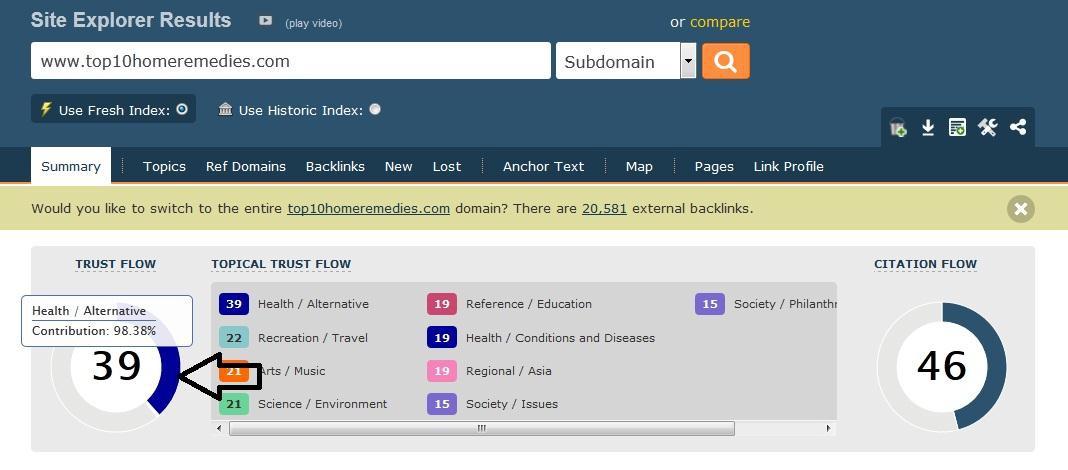Click the Health / Alternative topic label

point(313,304)
